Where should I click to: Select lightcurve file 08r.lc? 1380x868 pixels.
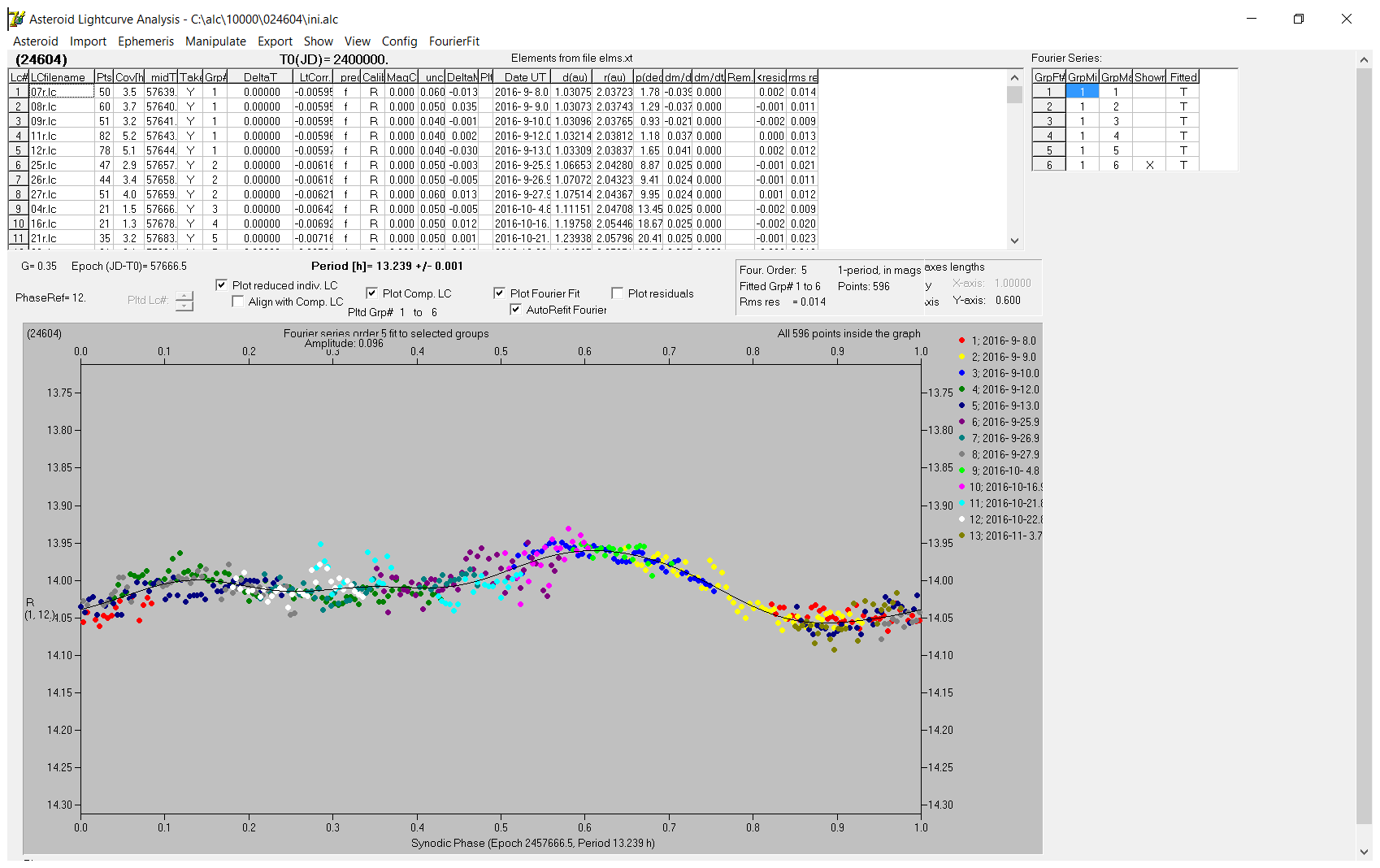[x=62, y=106]
